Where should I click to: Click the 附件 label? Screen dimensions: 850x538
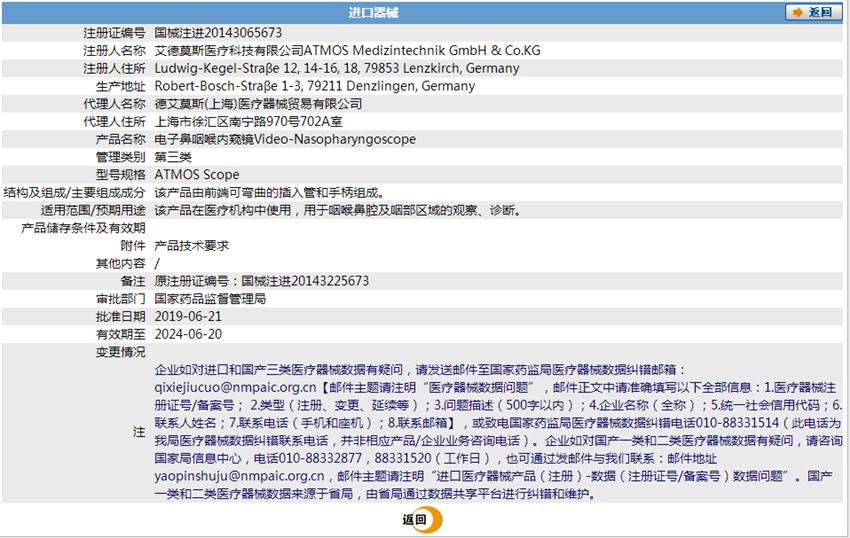click(x=133, y=246)
